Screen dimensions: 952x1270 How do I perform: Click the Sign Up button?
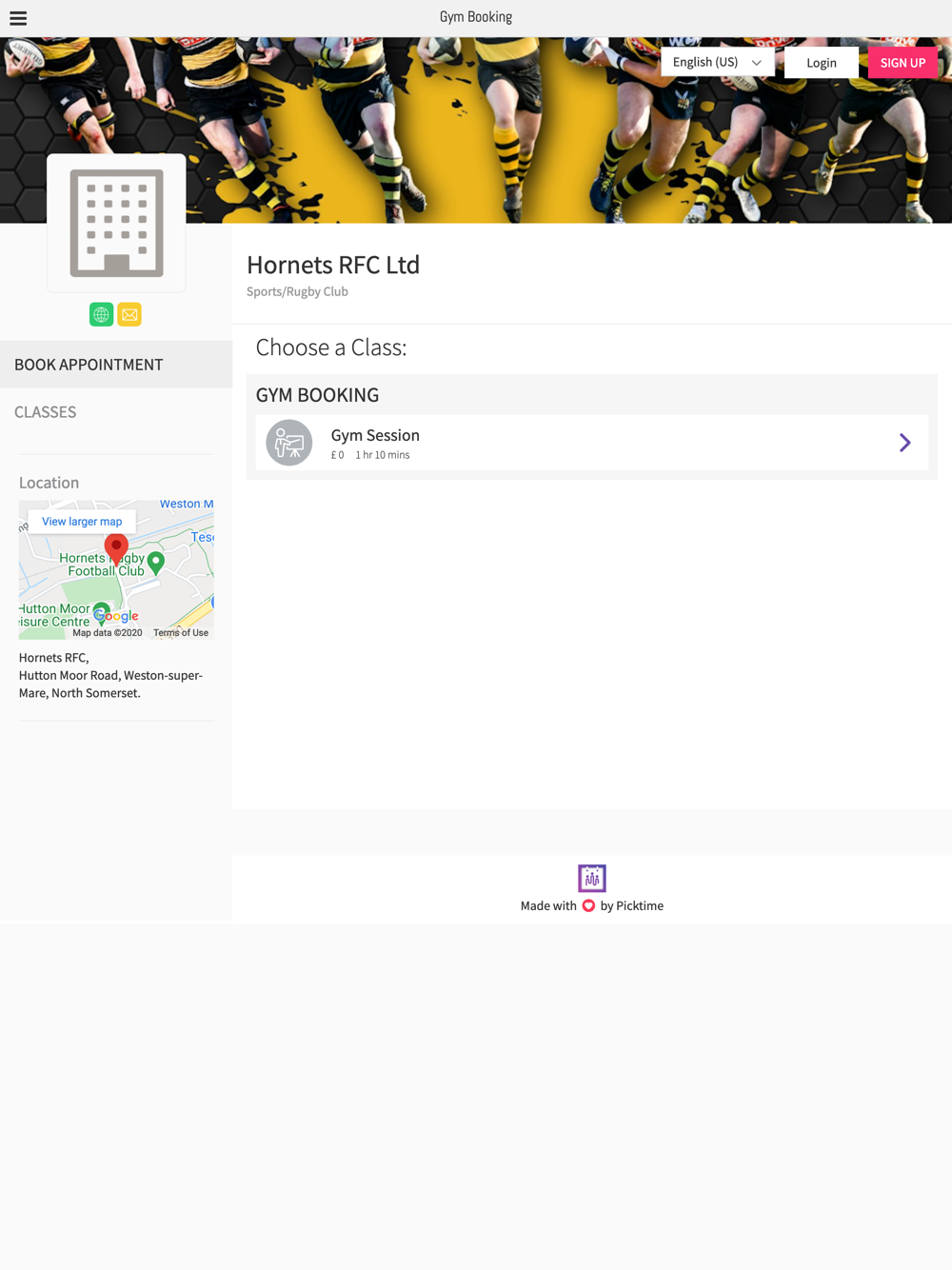(902, 63)
